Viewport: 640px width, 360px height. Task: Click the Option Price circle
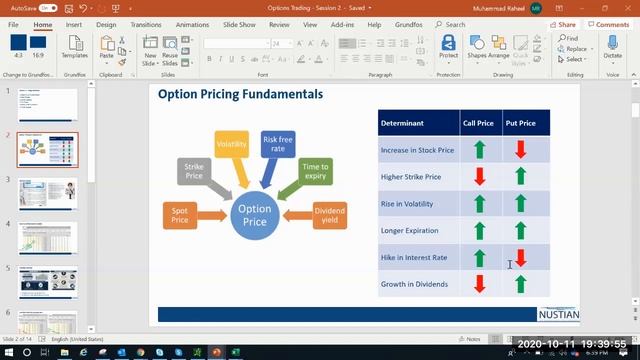(x=255, y=215)
